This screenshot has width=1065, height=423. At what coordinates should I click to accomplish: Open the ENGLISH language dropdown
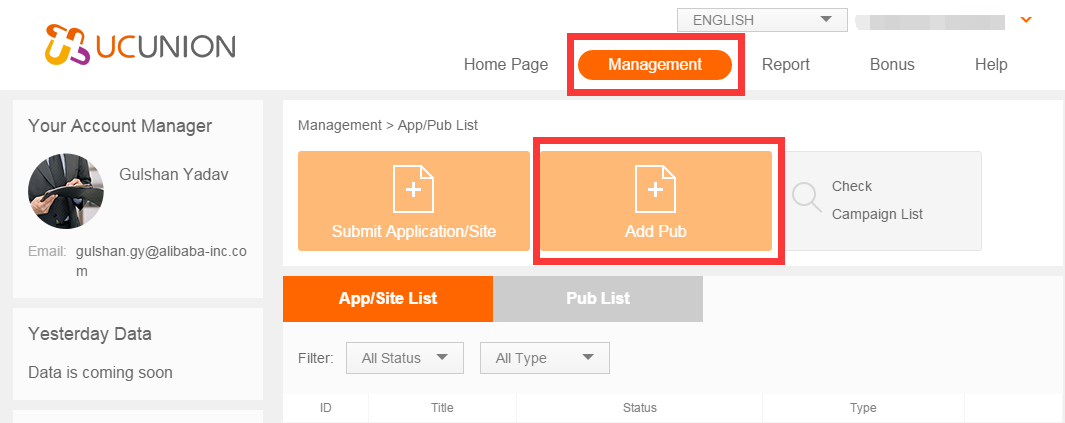[761, 20]
